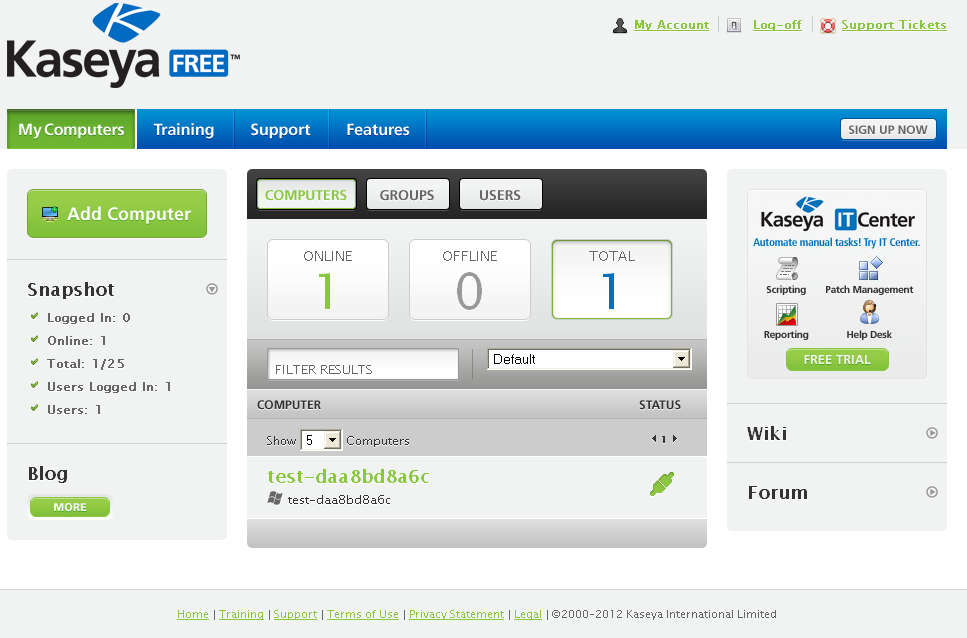Expand the Wiki section
The image size is (967, 638).
click(932, 433)
